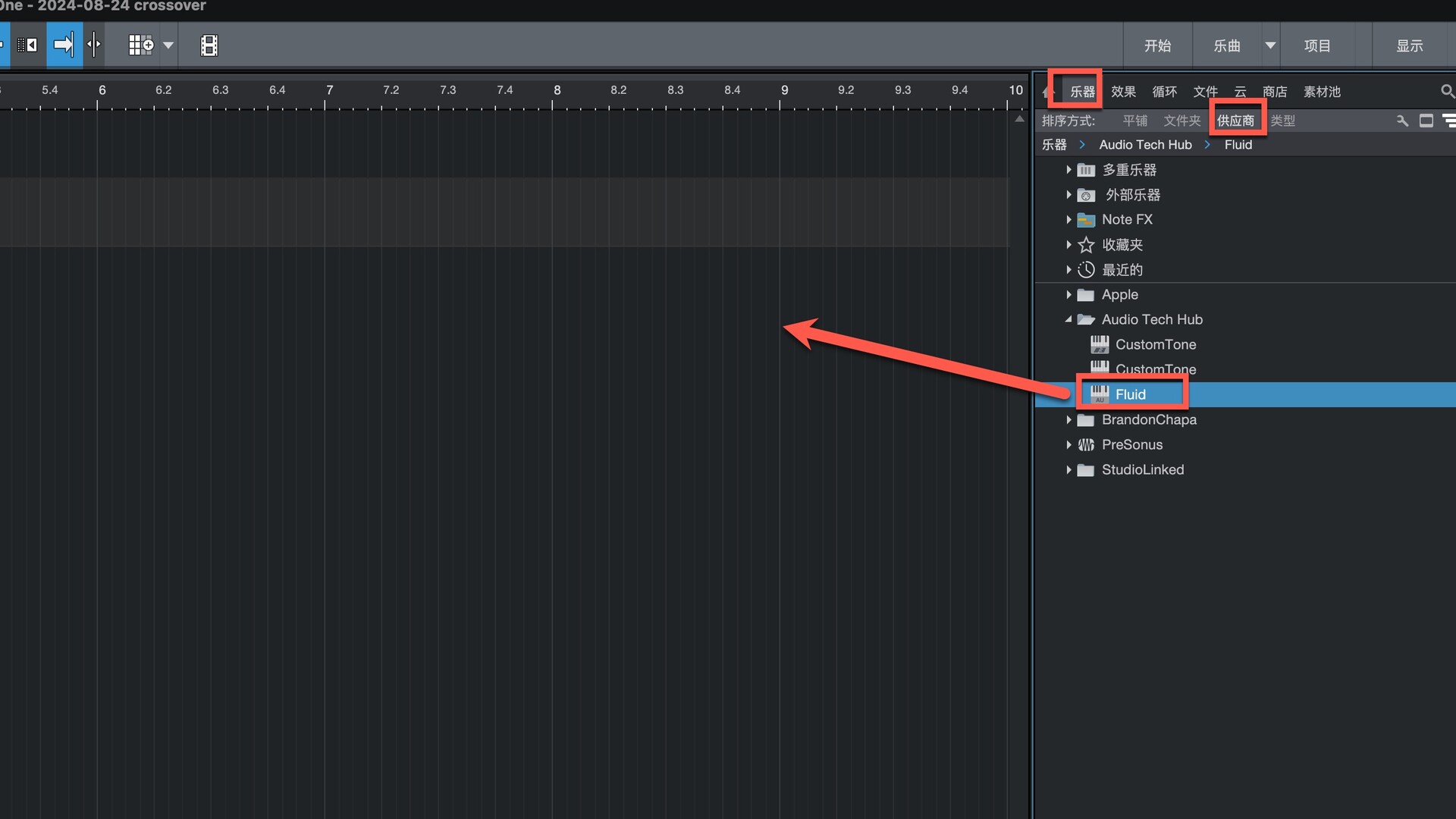Screen dimensions: 1456x819
Task: Expand the BrandonChapa folder triangle
Action: (x=1068, y=420)
